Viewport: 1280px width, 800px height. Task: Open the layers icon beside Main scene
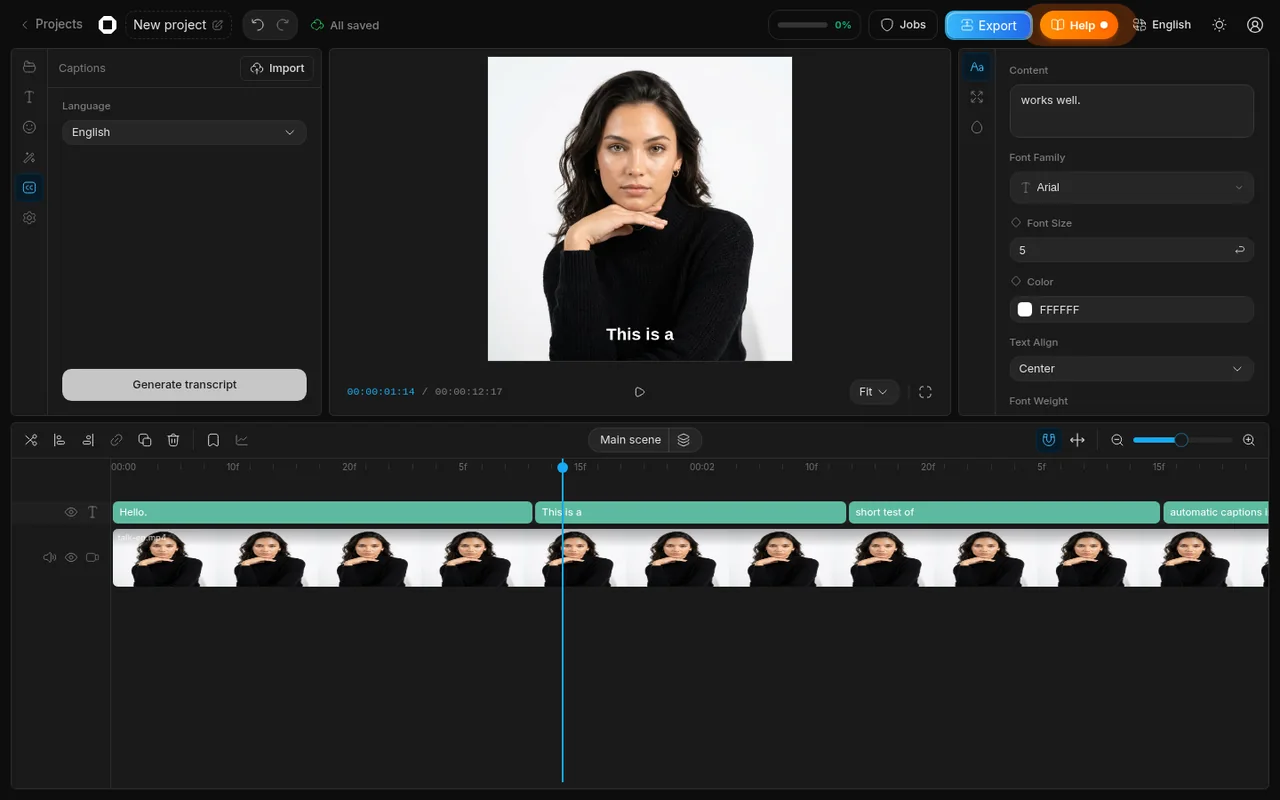(x=684, y=440)
